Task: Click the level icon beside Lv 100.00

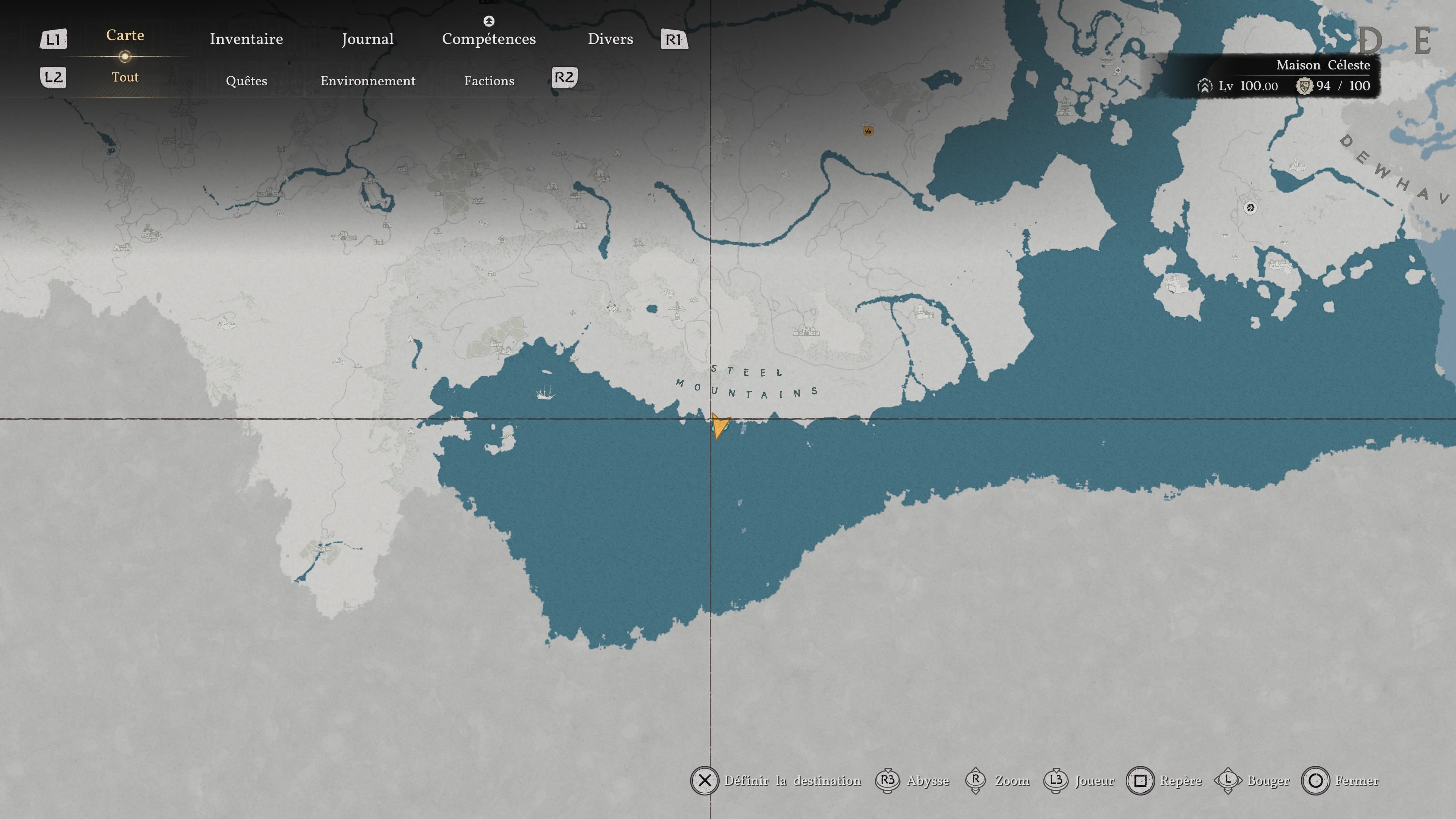Action: pyautogui.click(x=1205, y=86)
